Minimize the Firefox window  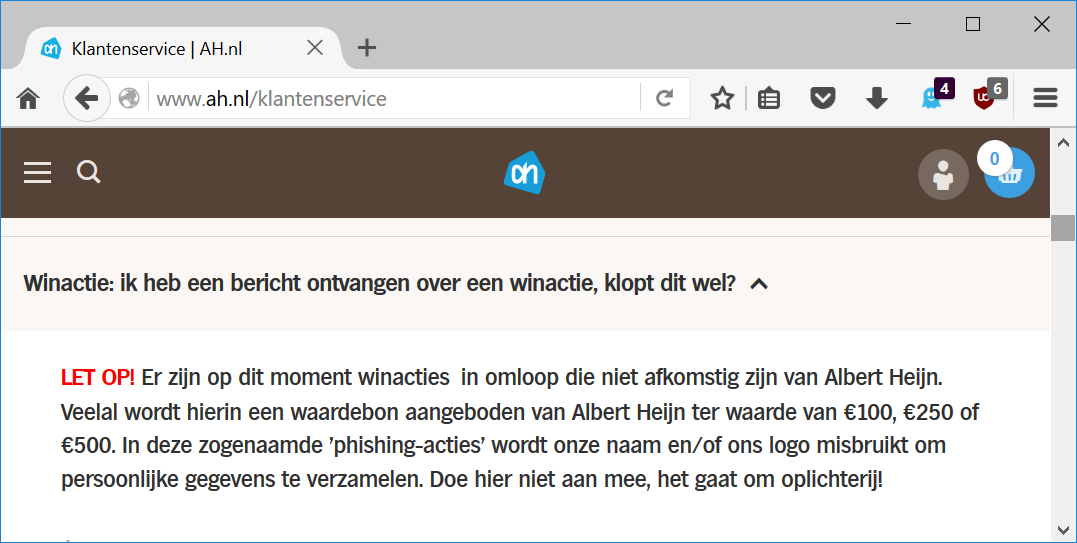point(904,24)
